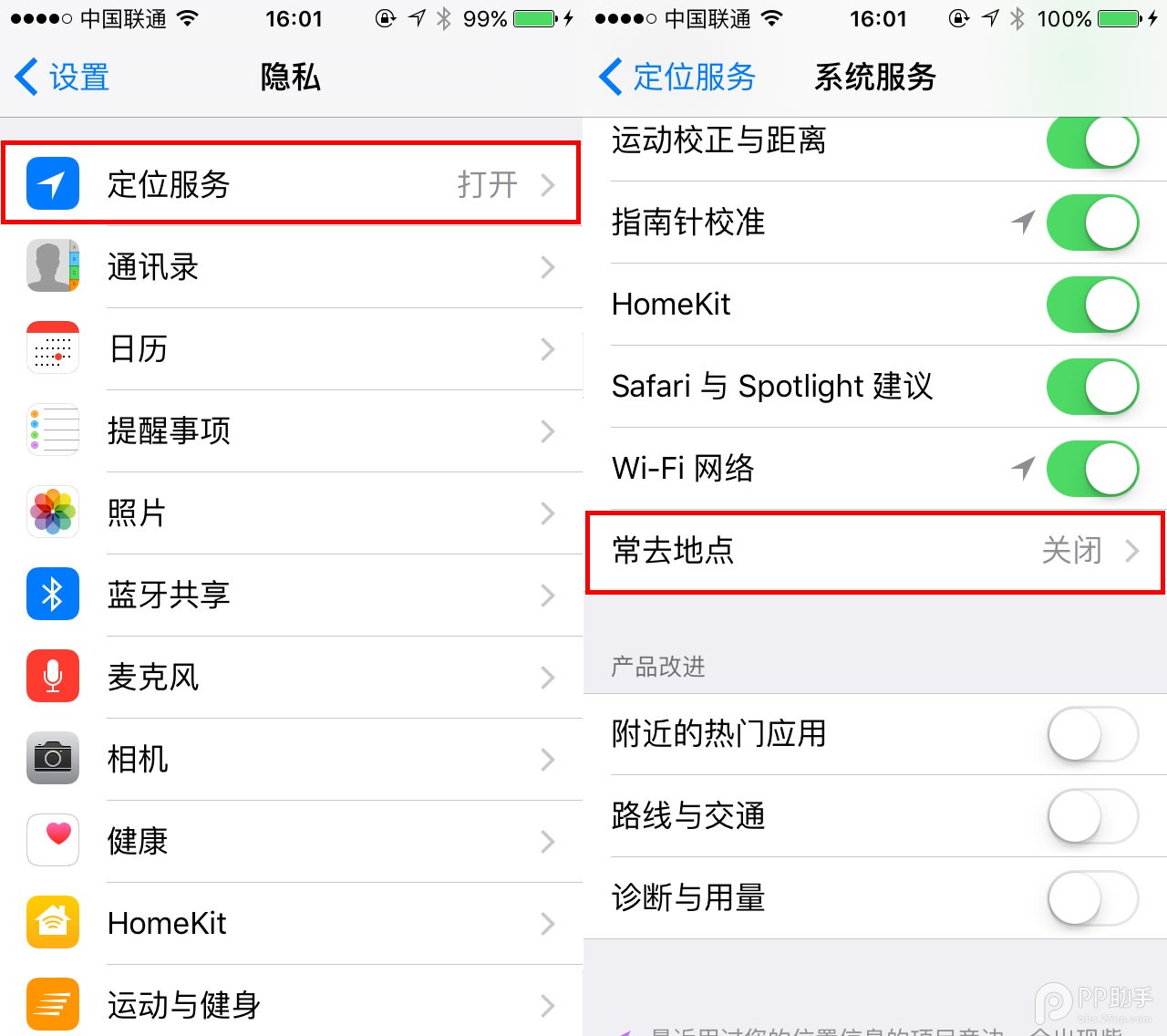This screenshot has width=1167, height=1036.
Task: Open the 提醒事项 row chevron
Action: 548,431
